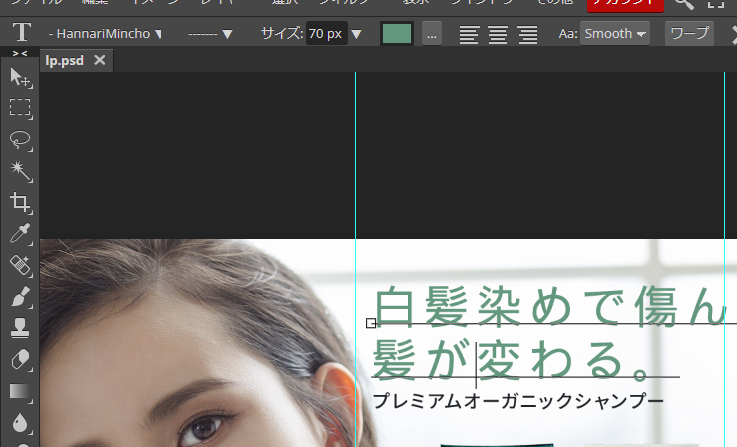Set text alignment to left
Viewport: 737px width, 447px height.
tap(468, 34)
